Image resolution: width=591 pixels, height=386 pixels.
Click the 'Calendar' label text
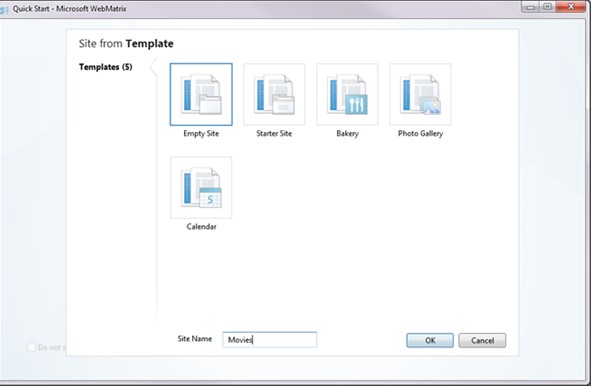pos(201,227)
